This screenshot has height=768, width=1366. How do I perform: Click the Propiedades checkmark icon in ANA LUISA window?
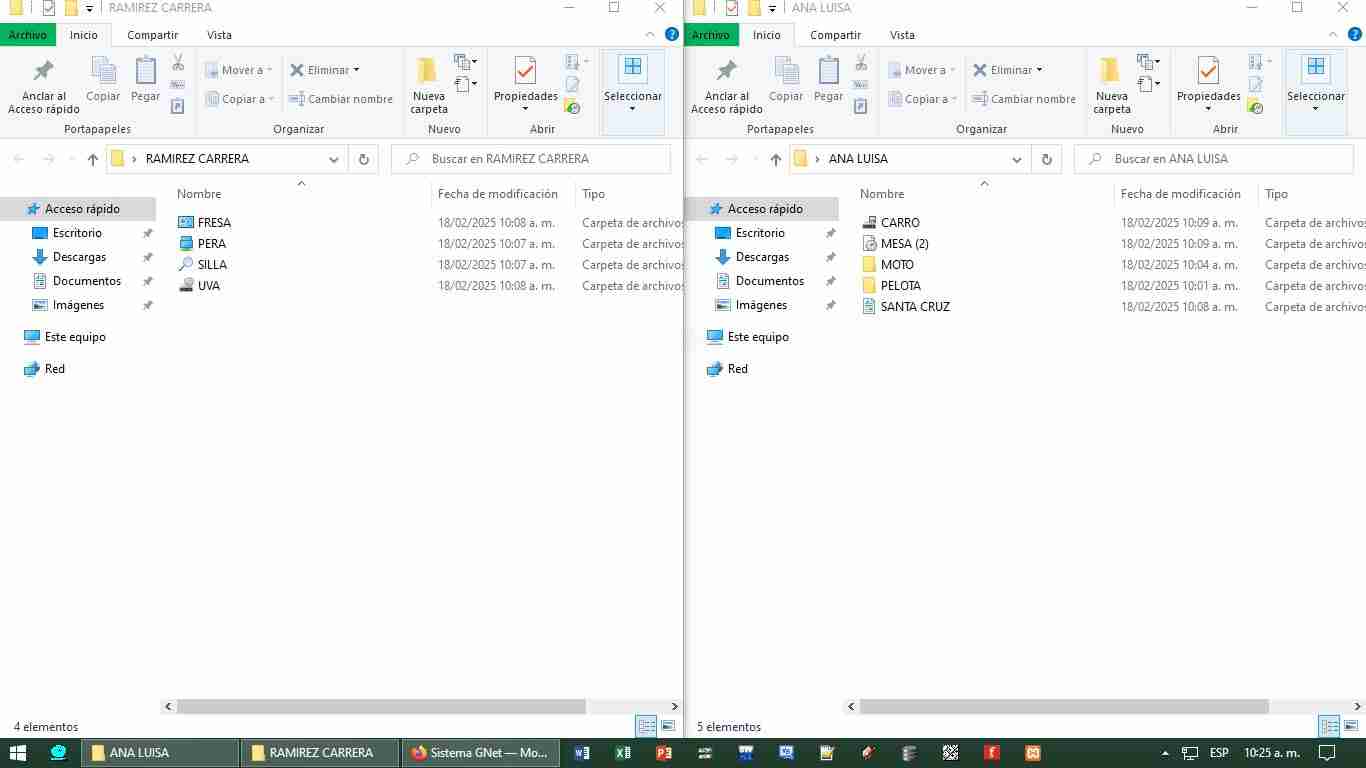click(1208, 71)
